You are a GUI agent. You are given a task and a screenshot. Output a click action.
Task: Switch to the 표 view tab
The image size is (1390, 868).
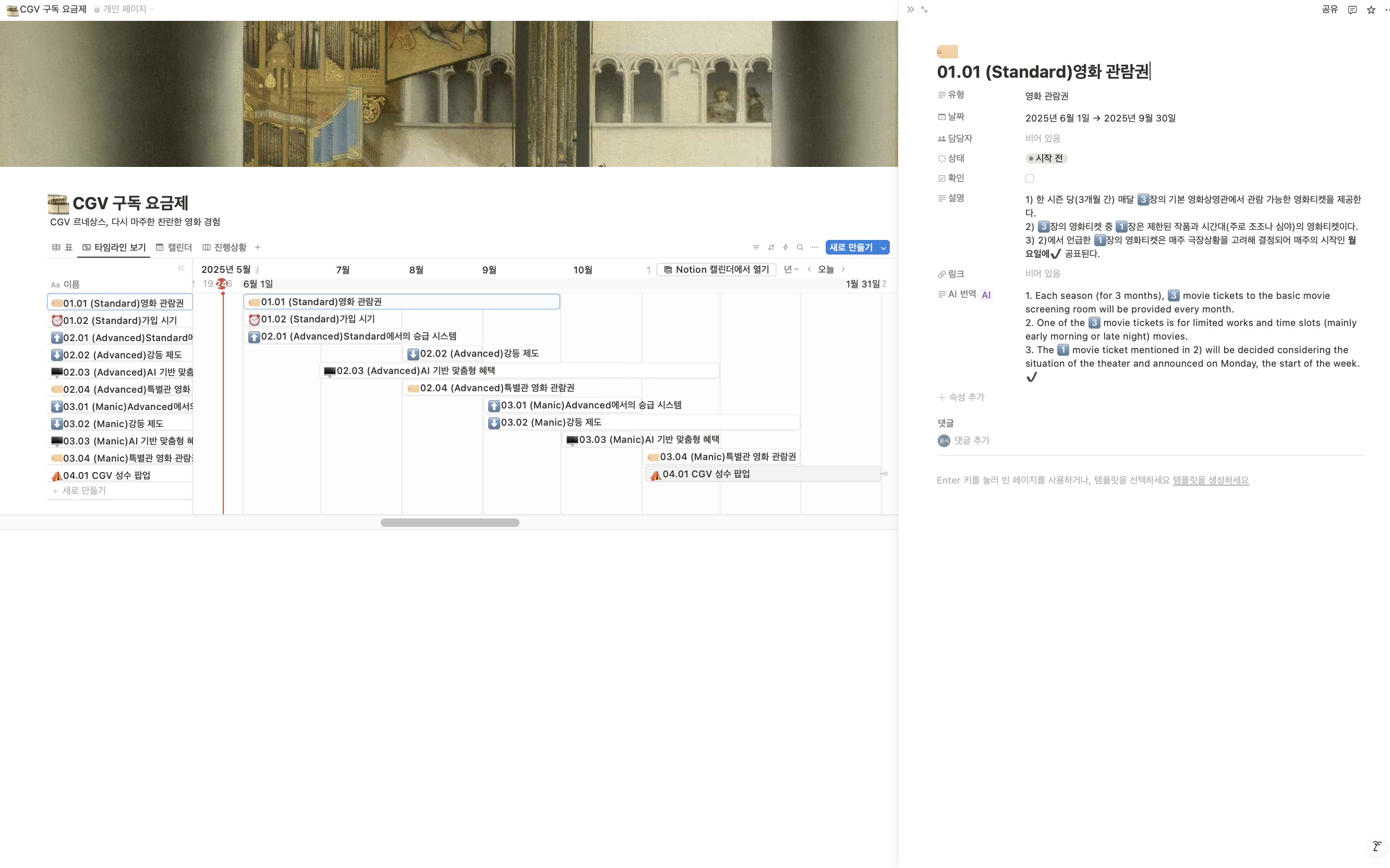[63, 247]
